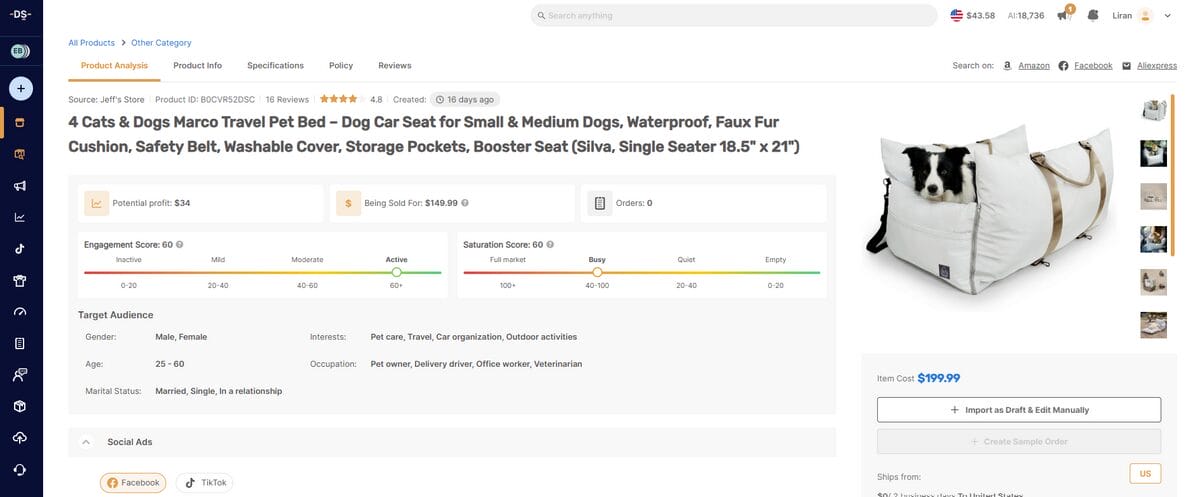Select the fifth product thumbnail
1200x497 pixels.
pos(1154,282)
